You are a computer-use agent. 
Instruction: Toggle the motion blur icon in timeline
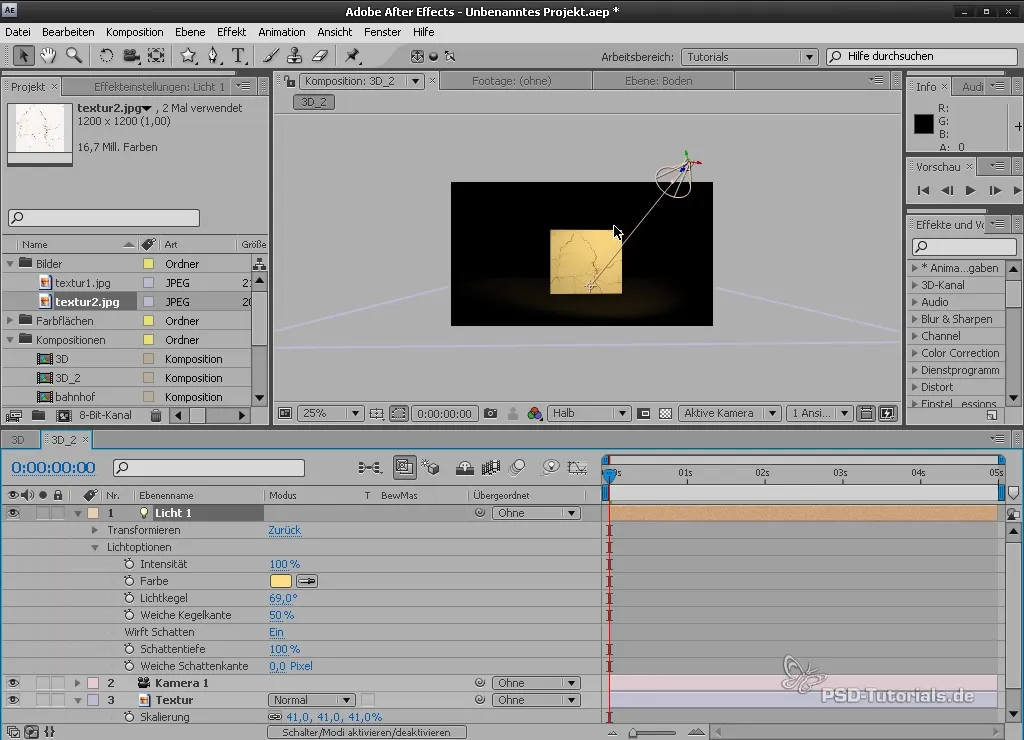click(x=517, y=468)
